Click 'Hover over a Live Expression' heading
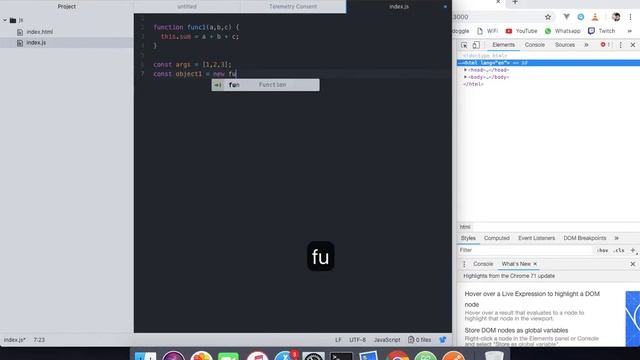This screenshot has width=640, height=360. click(x=532, y=299)
